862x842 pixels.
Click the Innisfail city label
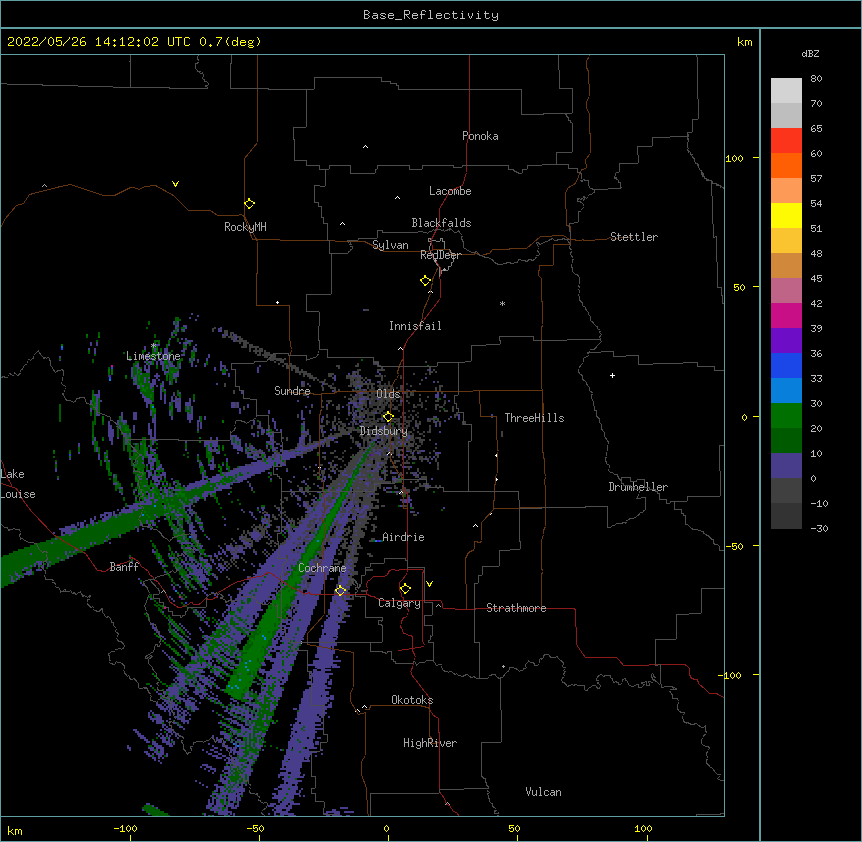(x=415, y=326)
